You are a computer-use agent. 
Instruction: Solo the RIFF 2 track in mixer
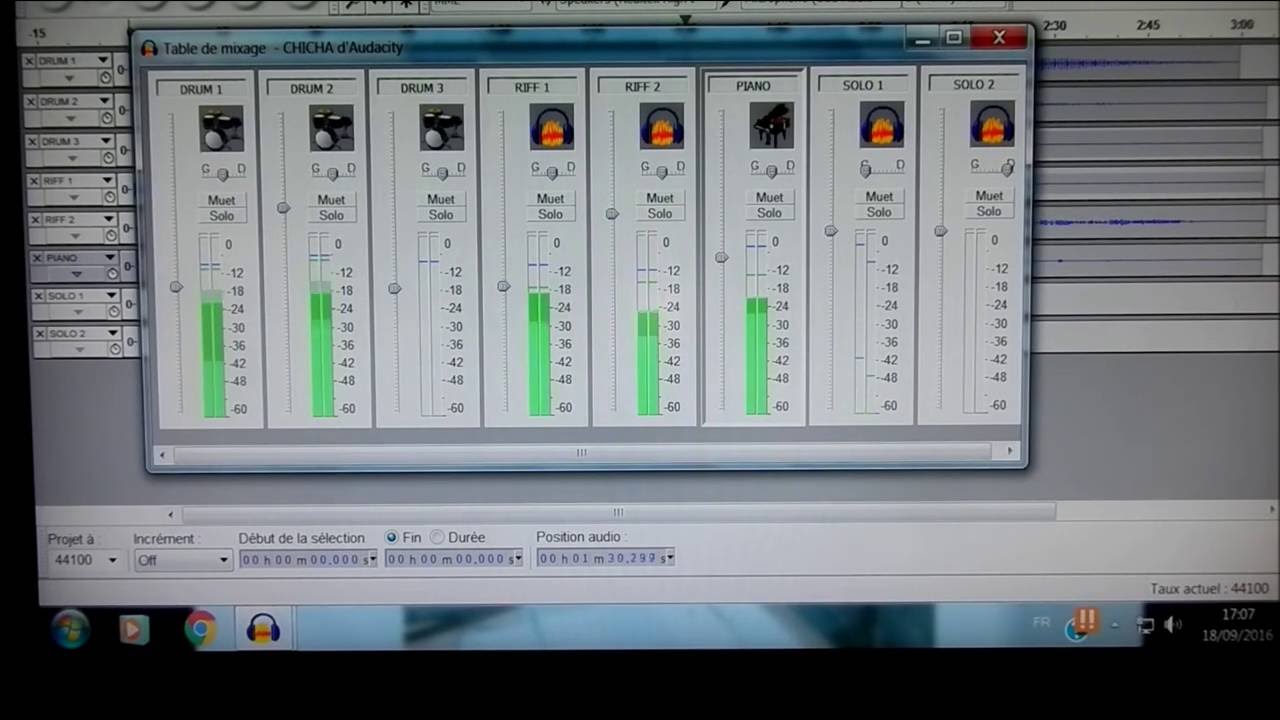(x=661, y=213)
